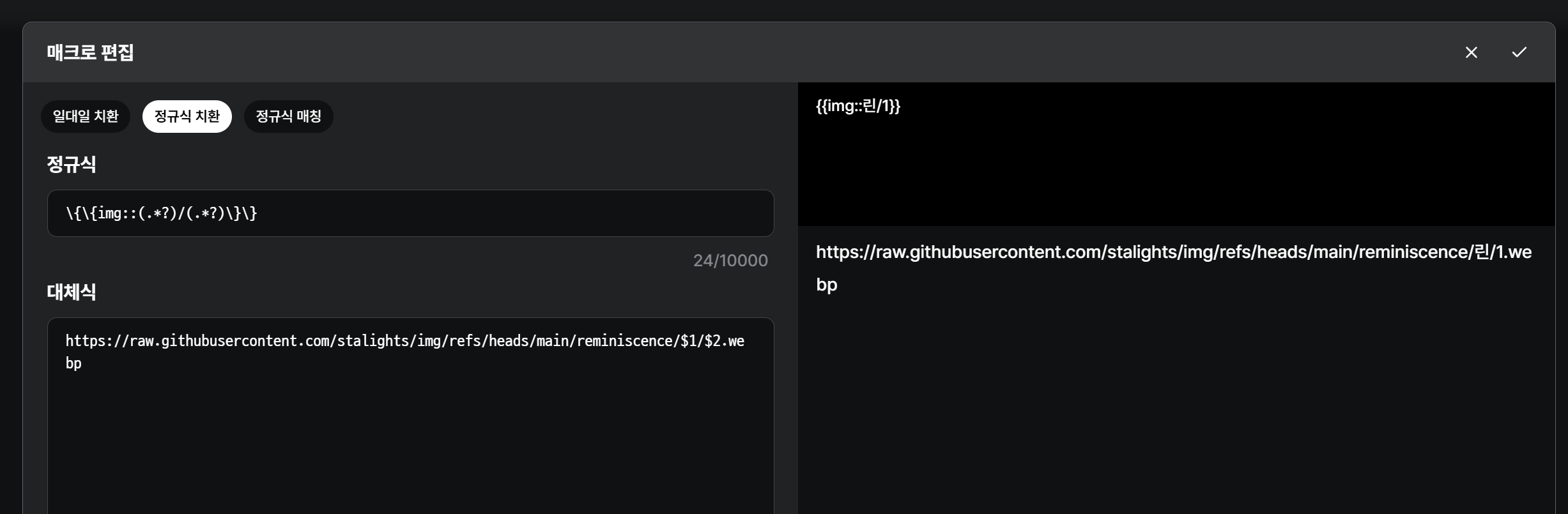Click the dark backdrop above the dialog
The height and width of the screenshot is (514, 1568).
click(767, 10)
